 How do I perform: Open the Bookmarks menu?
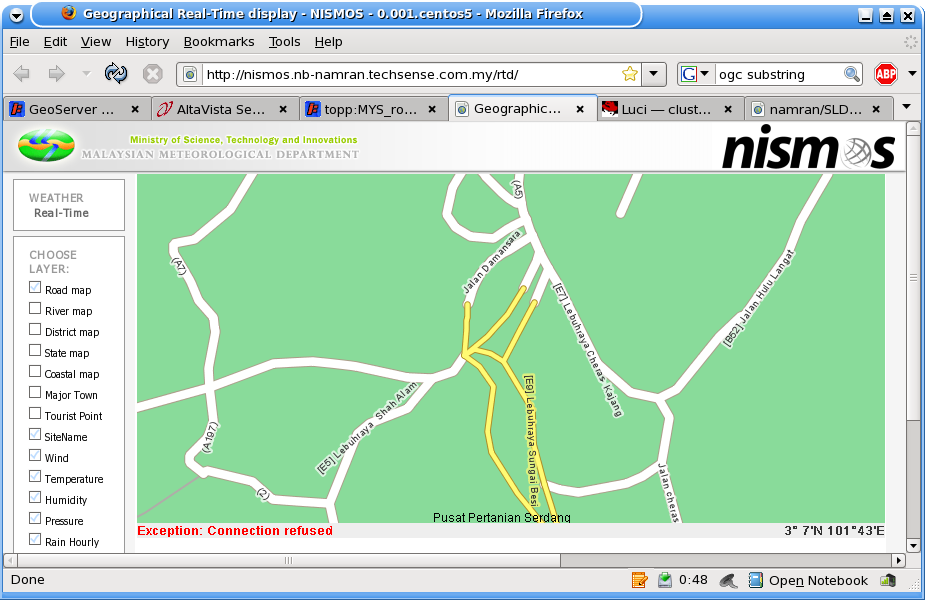point(219,41)
